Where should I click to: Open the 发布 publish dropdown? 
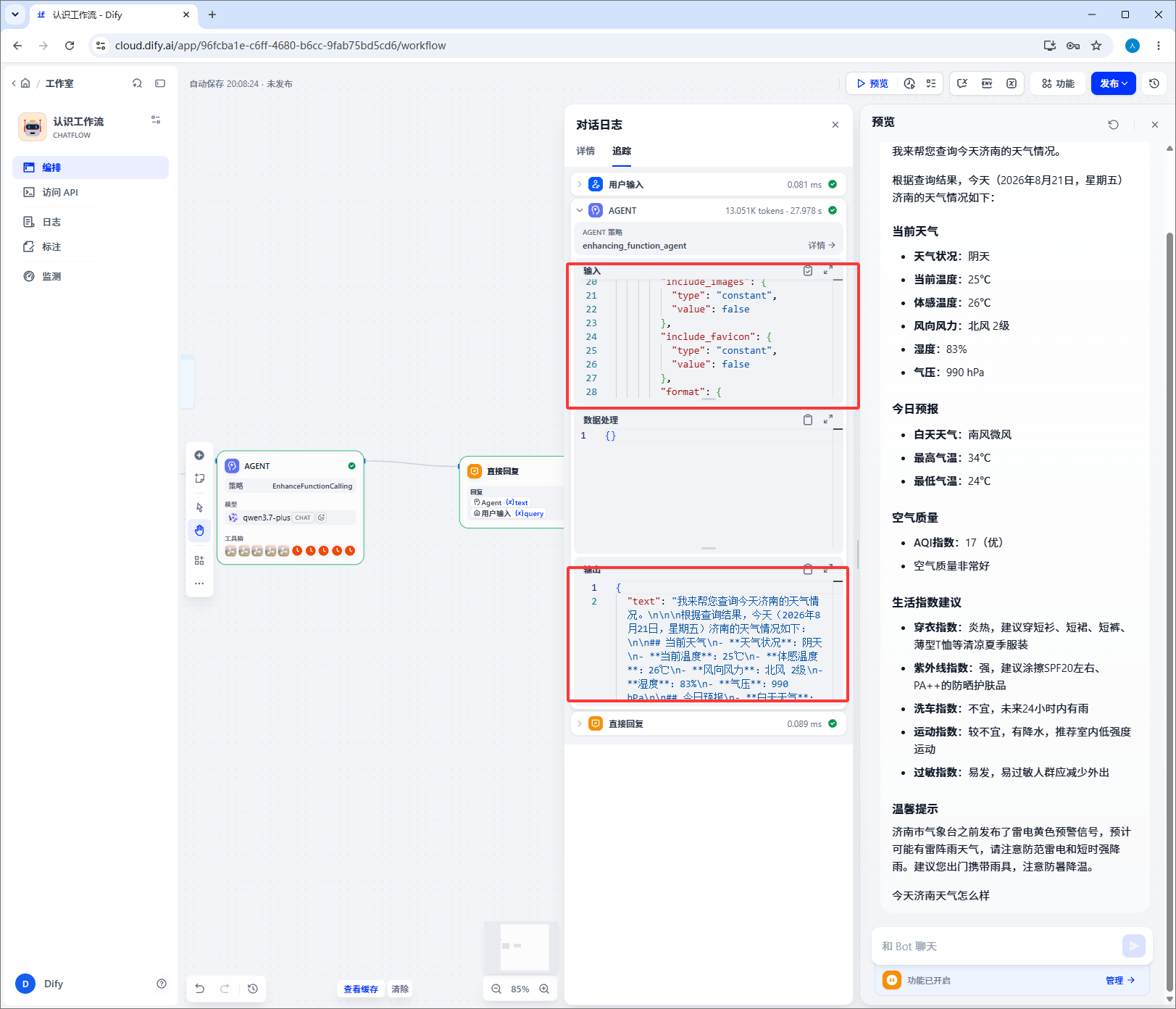tap(1114, 83)
